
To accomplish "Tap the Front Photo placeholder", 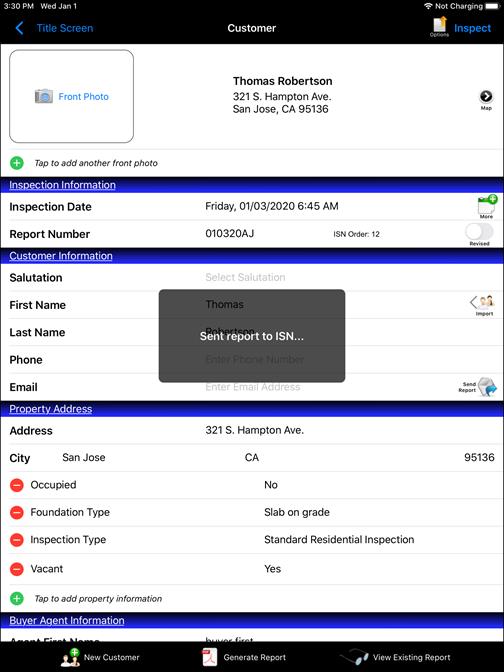I will pyautogui.click(x=72, y=96).
